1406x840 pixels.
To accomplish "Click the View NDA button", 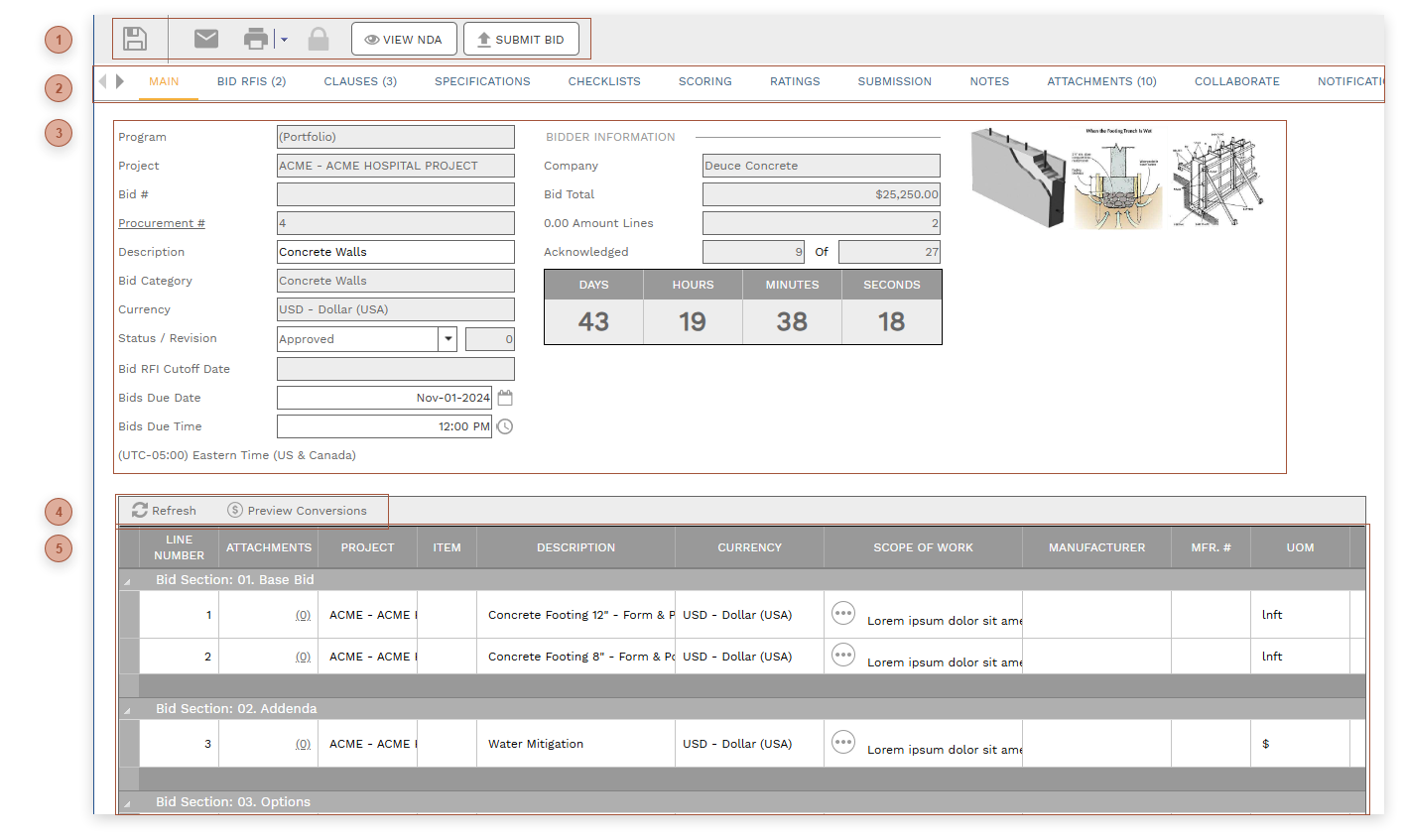I will [404, 38].
